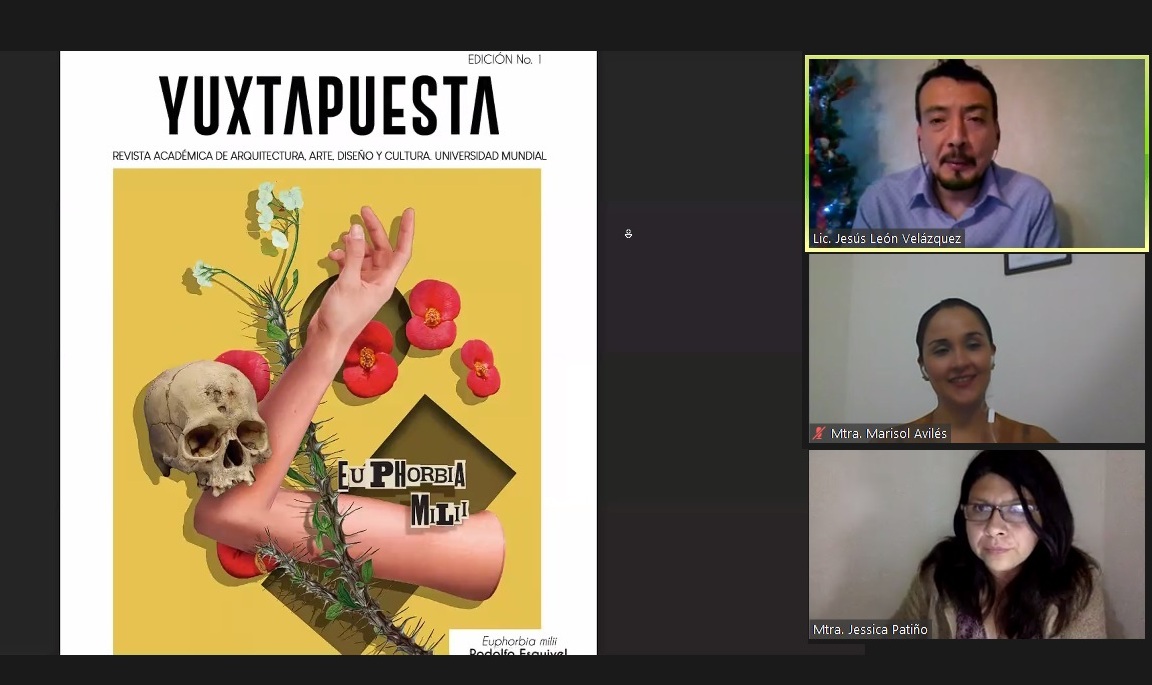Click the Revista Académica subtitle line
The height and width of the screenshot is (685, 1152).
329,156
